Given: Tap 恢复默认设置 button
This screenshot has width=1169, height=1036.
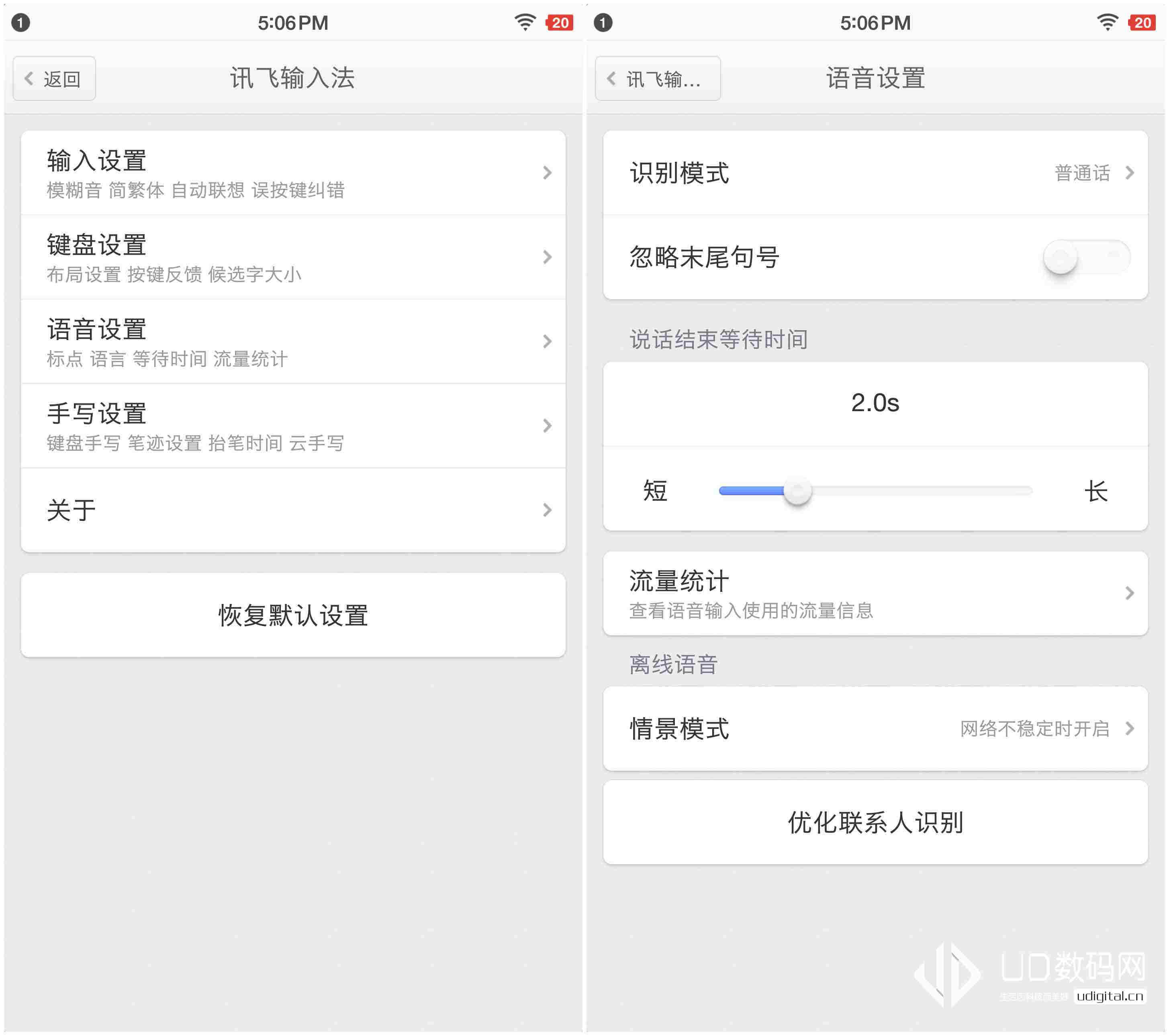Looking at the screenshot, I should pyautogui.click(x=293, y=615).
